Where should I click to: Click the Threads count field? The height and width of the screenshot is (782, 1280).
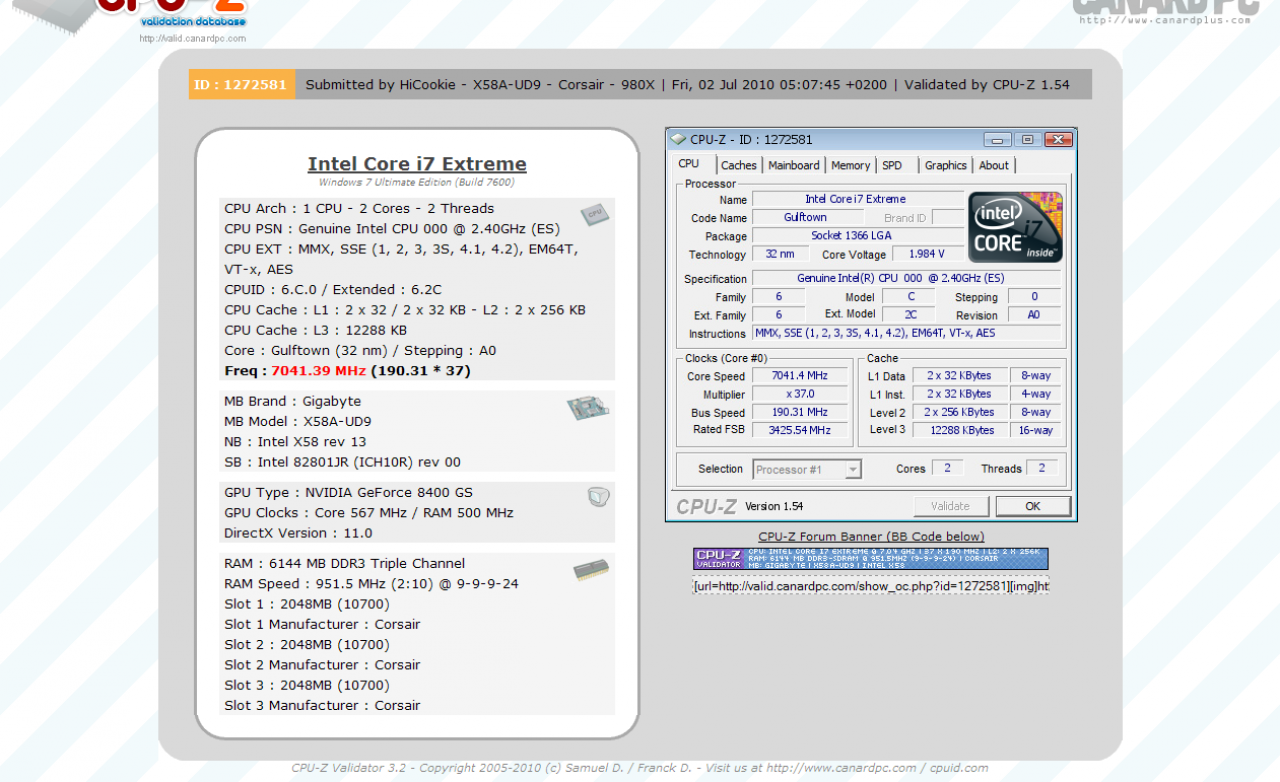[1042, 468]
